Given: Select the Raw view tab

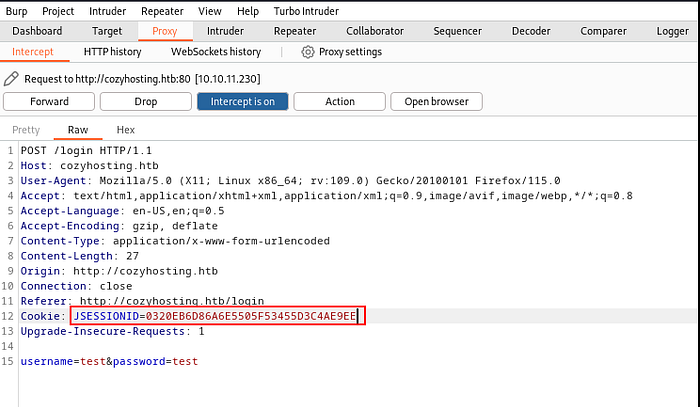Looking at the screenshot, I should pyautogui.click(x=78, y=130).
